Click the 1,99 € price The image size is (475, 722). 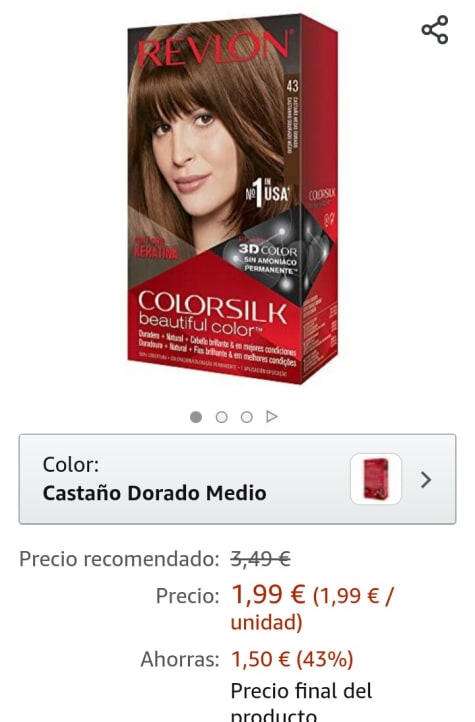(268, 594)
